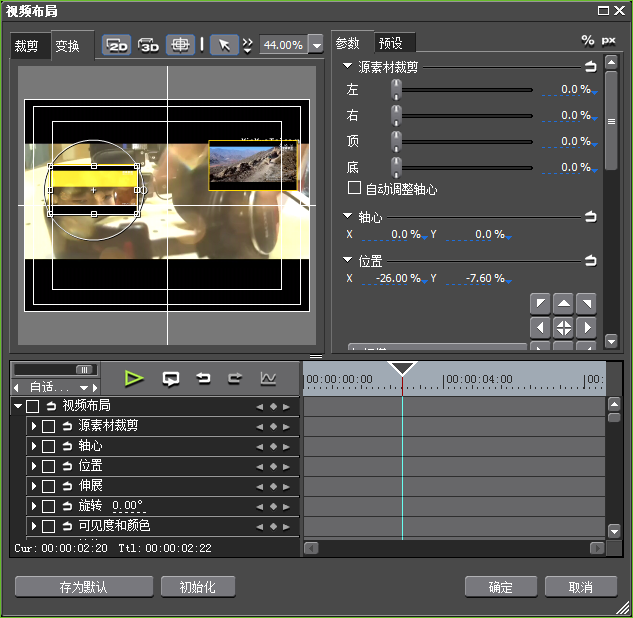Click the redo arrow in timeline toolbar
Image resolution: width=633 pixels, height=618 pixels.
tap(235, 378)
